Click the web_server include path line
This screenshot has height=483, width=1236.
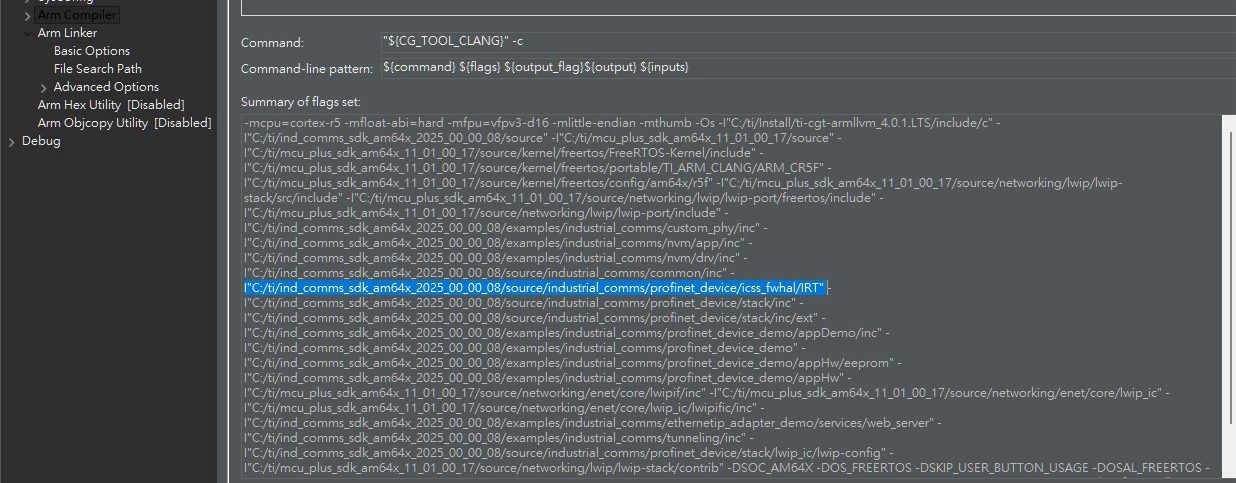point(592,423)
